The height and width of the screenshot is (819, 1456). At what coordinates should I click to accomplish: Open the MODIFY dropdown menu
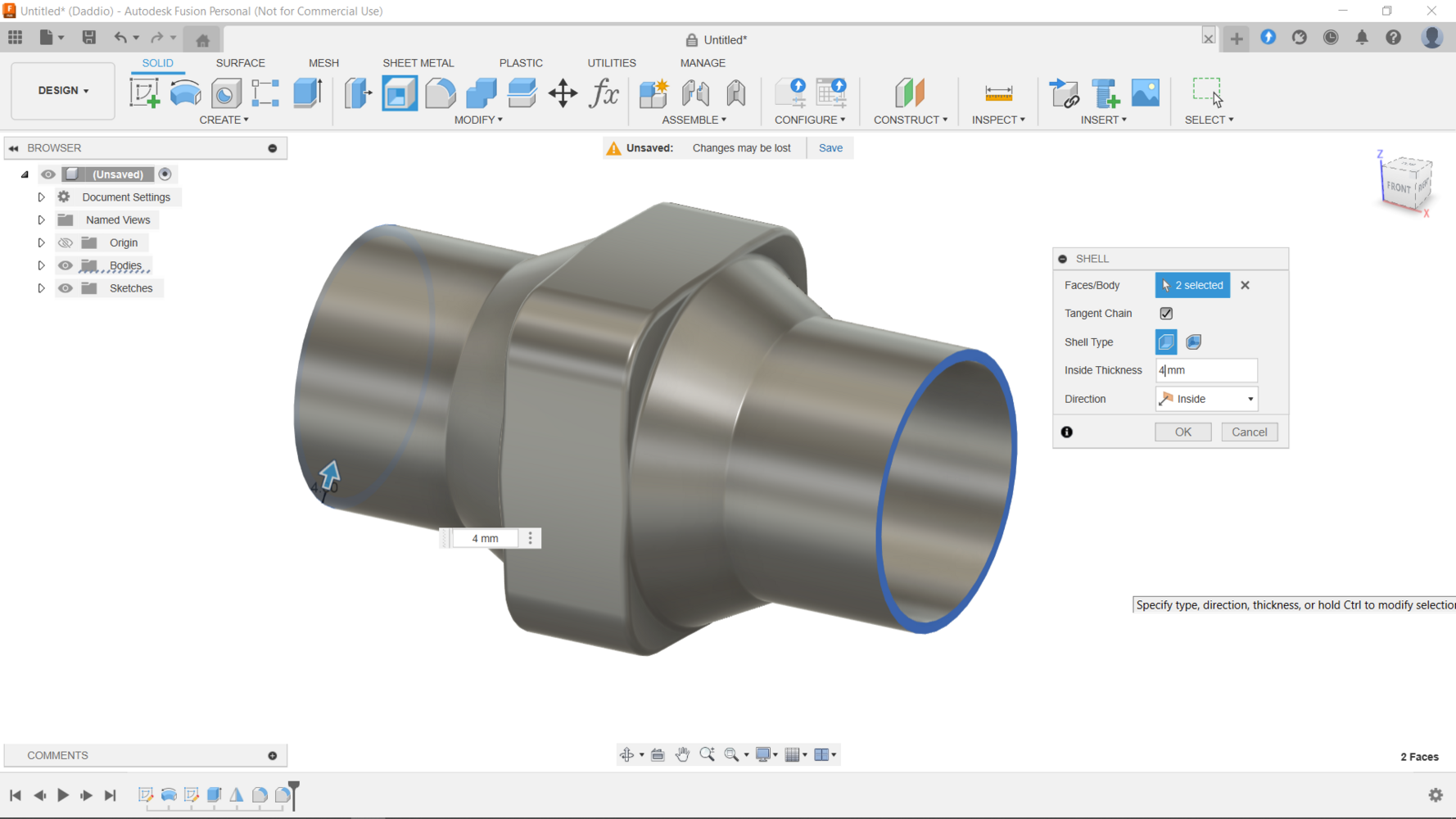[x=478, y=120]
